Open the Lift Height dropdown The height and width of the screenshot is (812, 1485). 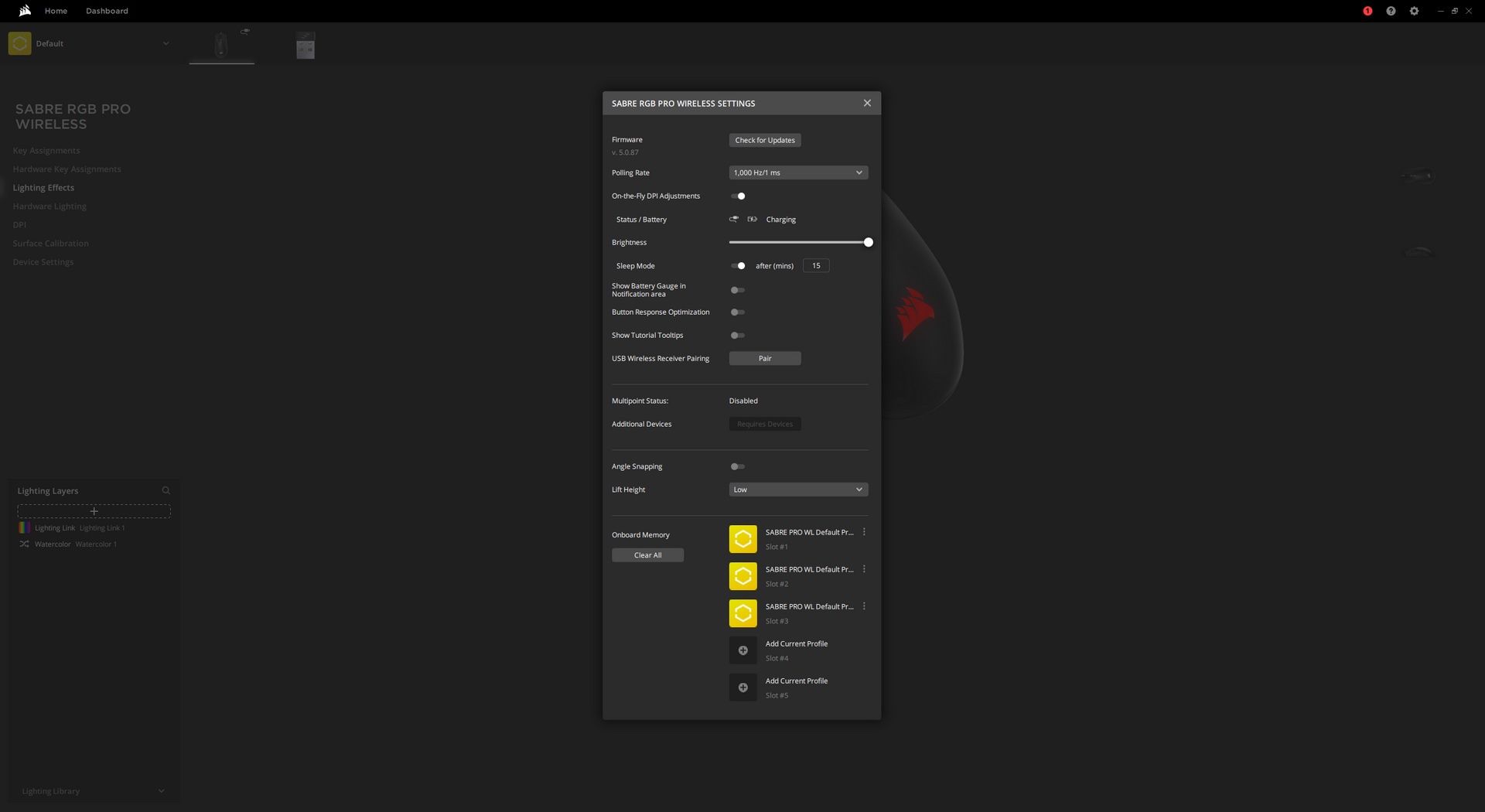[798, 490]
